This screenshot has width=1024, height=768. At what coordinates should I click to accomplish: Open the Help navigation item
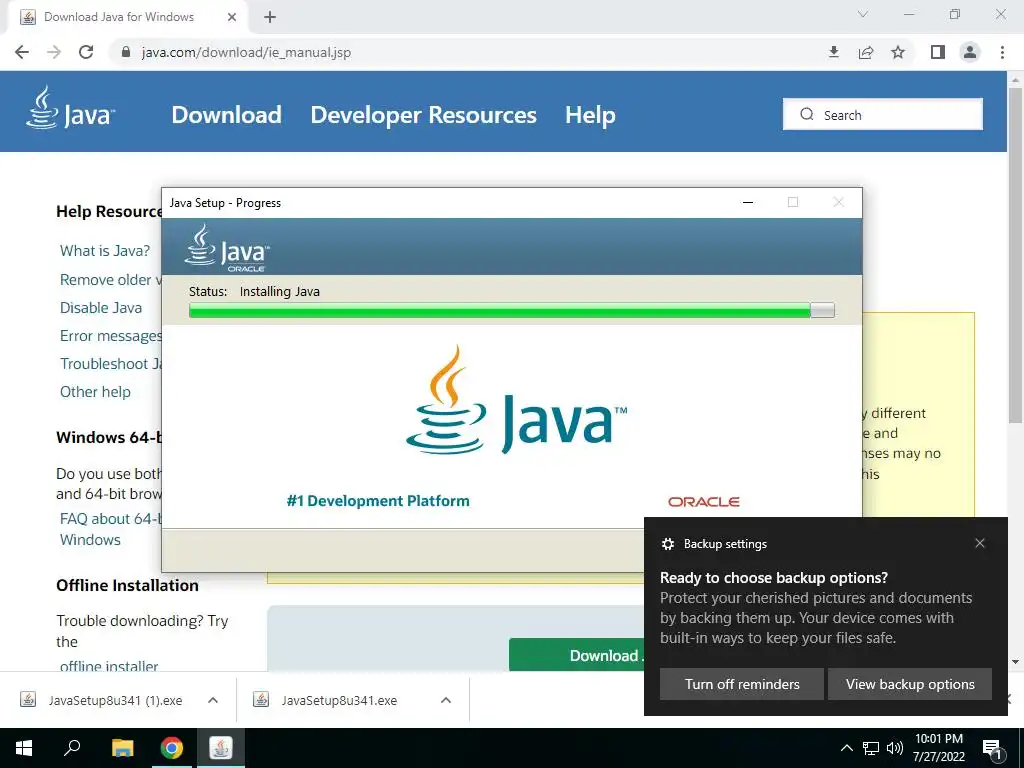[x=590, y=114]
